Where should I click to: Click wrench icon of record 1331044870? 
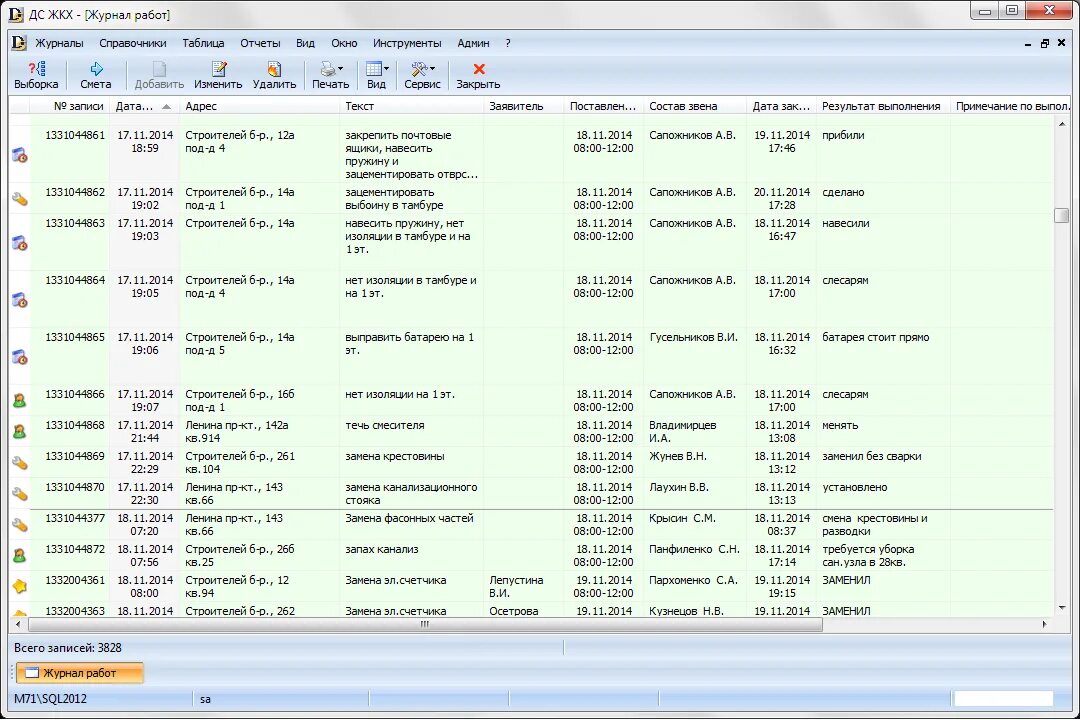pyautogui.click(x=20, y=494)
